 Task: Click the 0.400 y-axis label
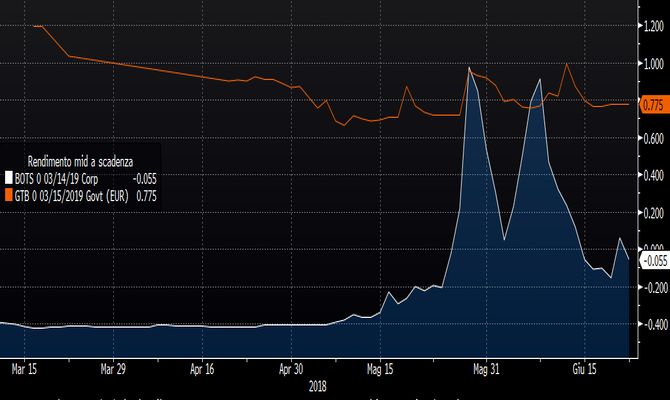[x=653, y=175]
